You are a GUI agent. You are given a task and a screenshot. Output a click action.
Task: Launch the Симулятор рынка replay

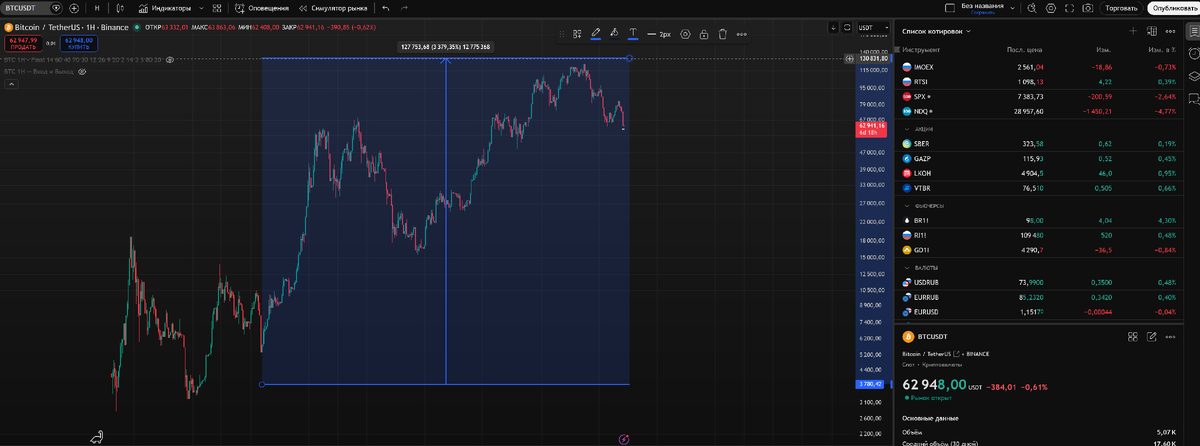[x=333, y=8]
